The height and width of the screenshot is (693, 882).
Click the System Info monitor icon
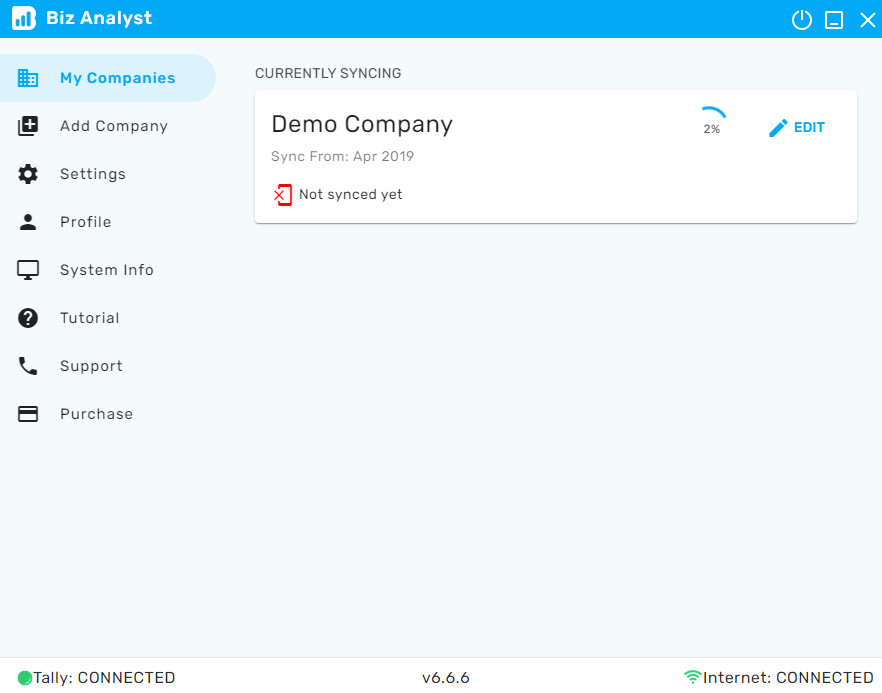click(x=28, y=270)
